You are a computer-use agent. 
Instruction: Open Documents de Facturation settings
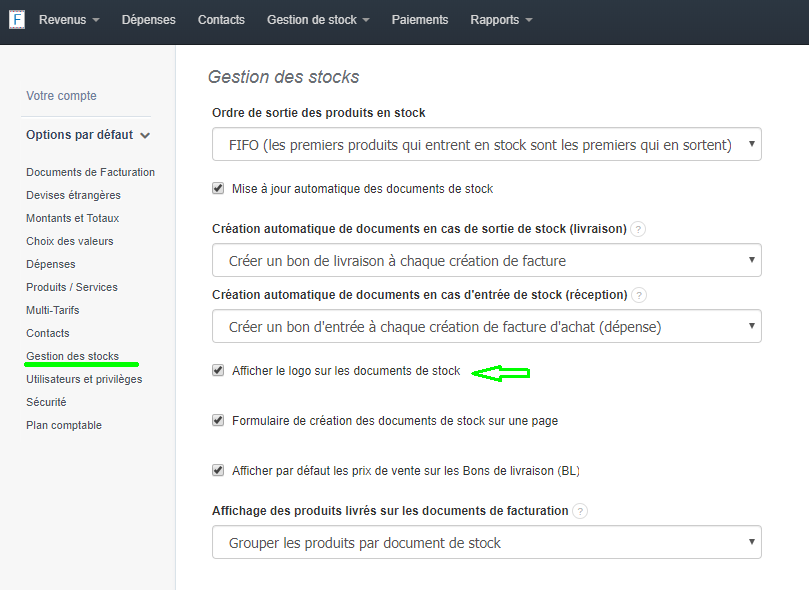90,172
